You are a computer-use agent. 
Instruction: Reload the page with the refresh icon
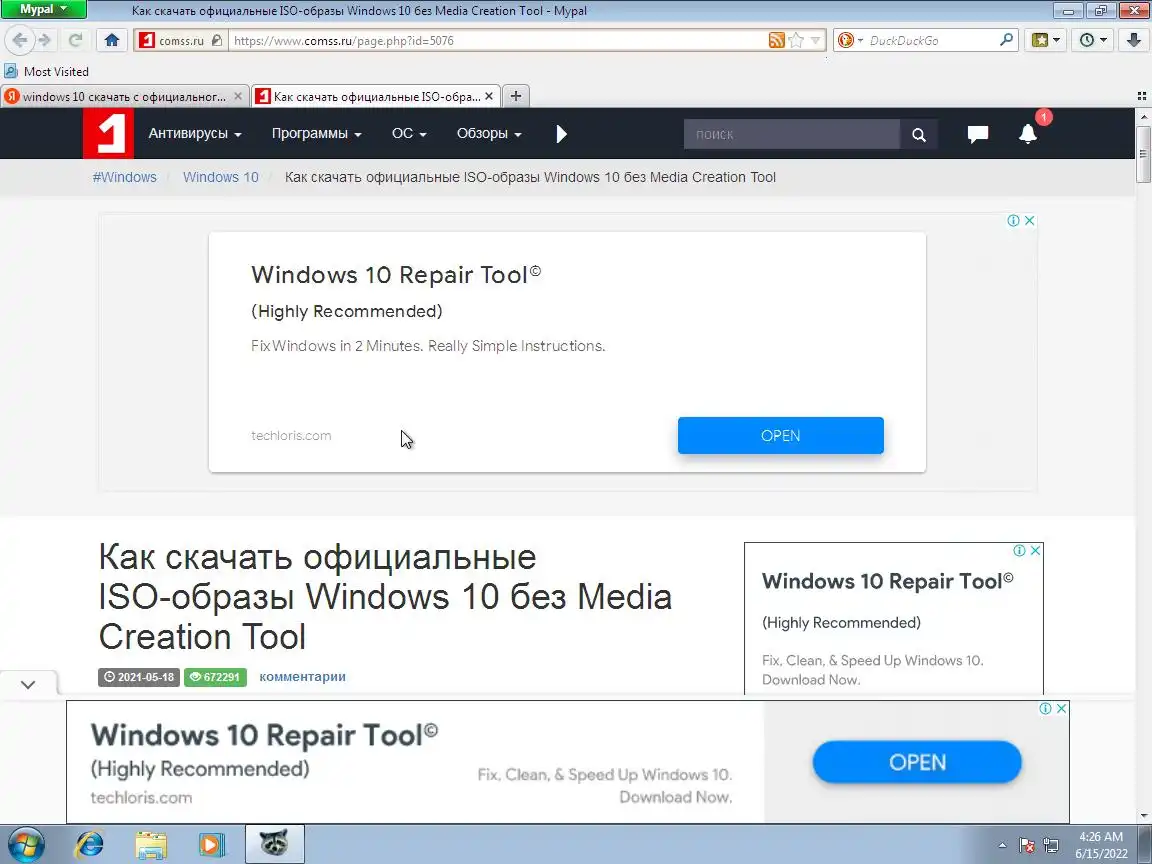point(75,40)
